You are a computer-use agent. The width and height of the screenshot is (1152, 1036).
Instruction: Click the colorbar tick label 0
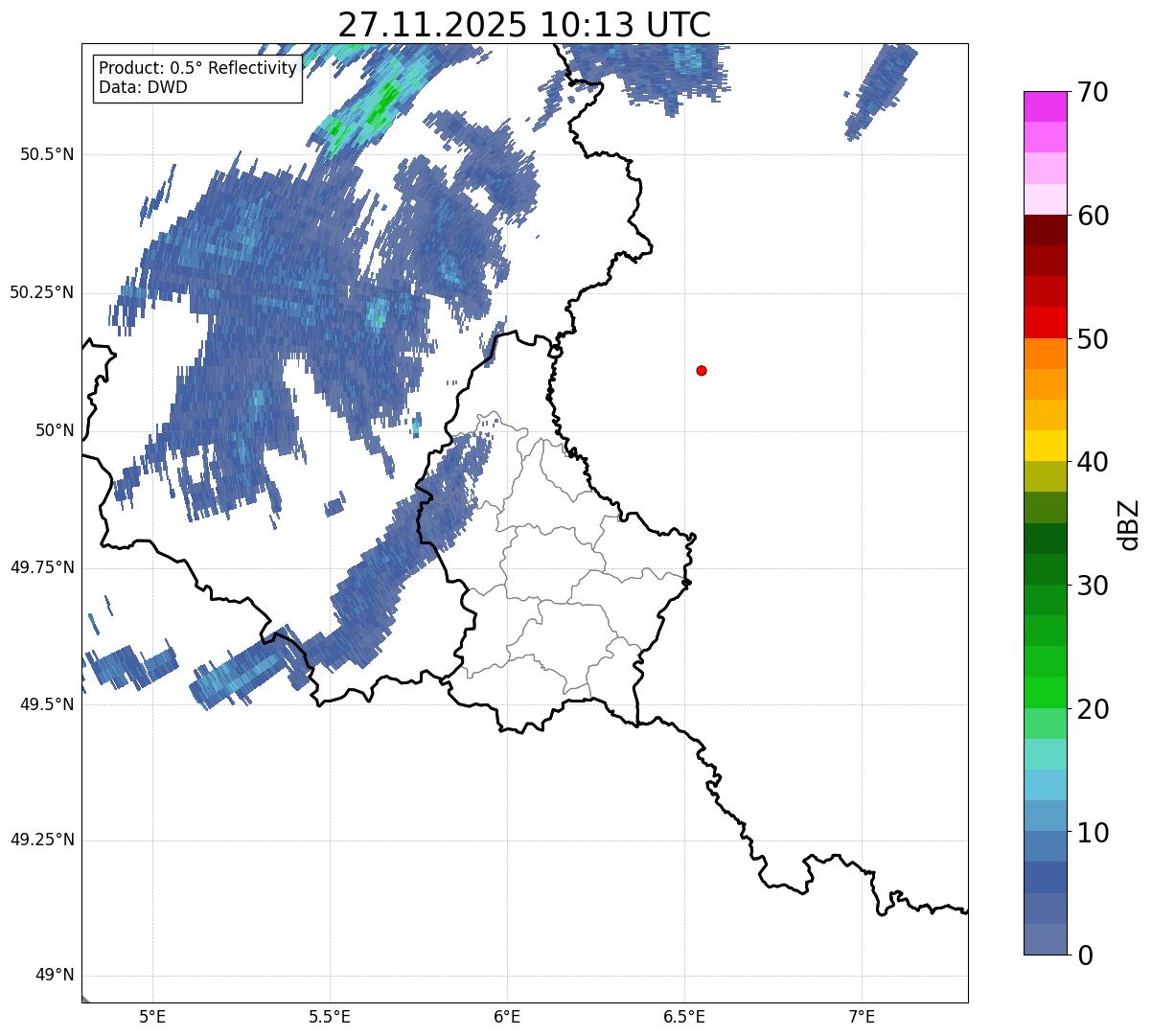pos(1086,955)
